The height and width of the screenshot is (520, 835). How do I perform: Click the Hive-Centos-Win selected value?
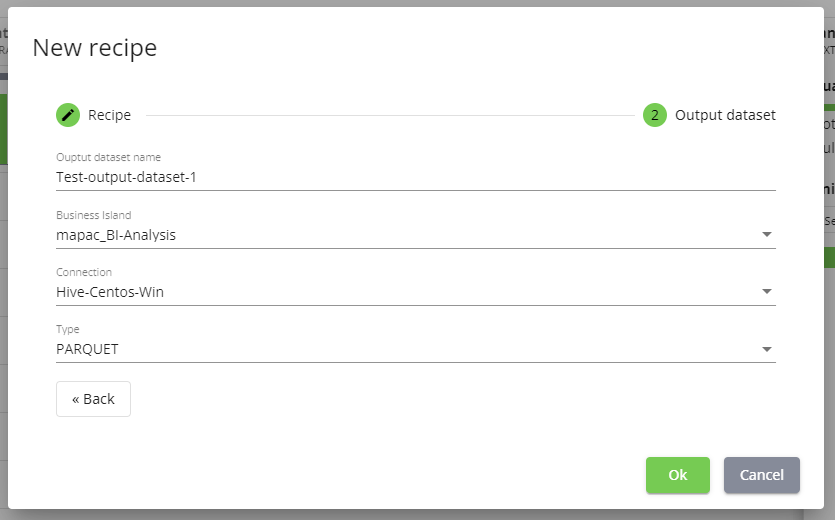pyautogui.click(x=110, y=292)
